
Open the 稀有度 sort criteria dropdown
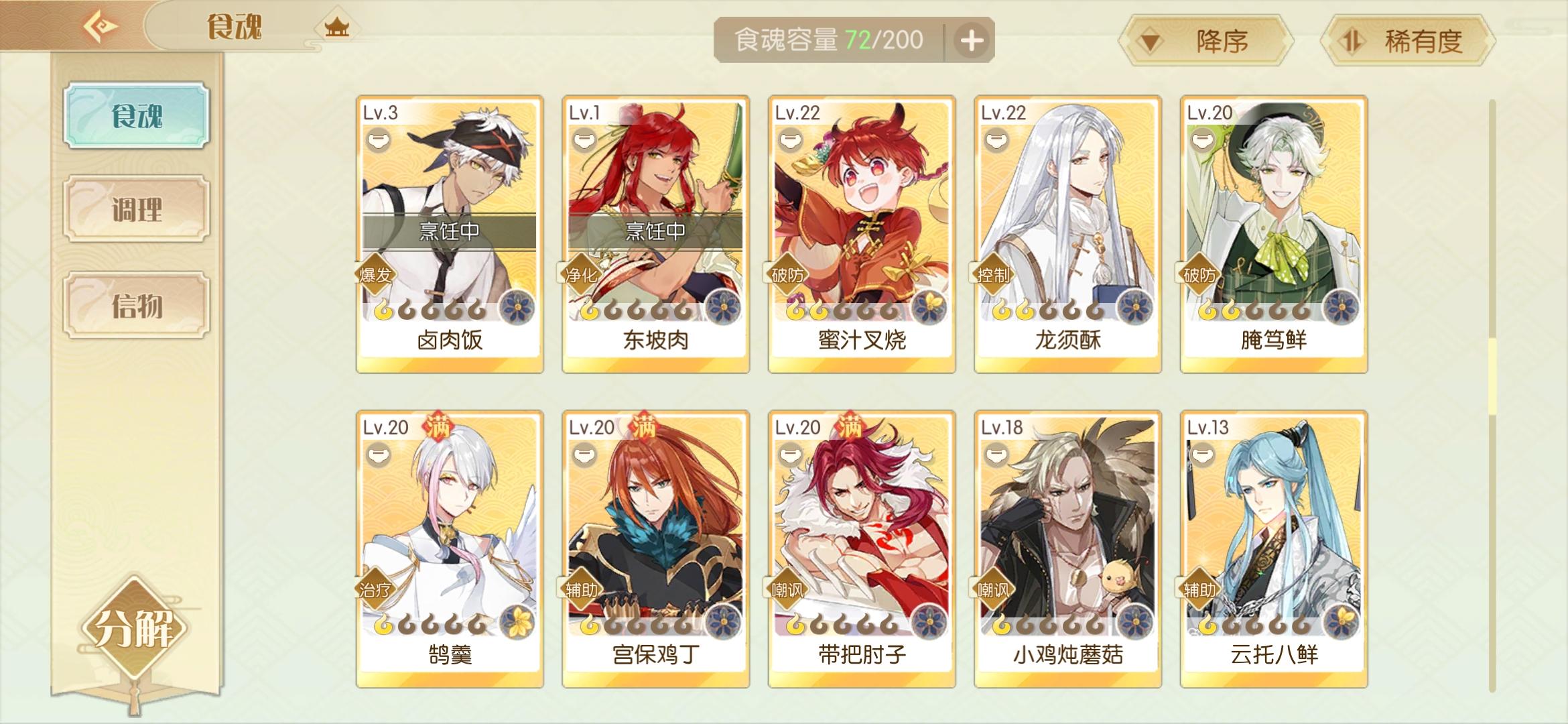[x=1408, y=41]
